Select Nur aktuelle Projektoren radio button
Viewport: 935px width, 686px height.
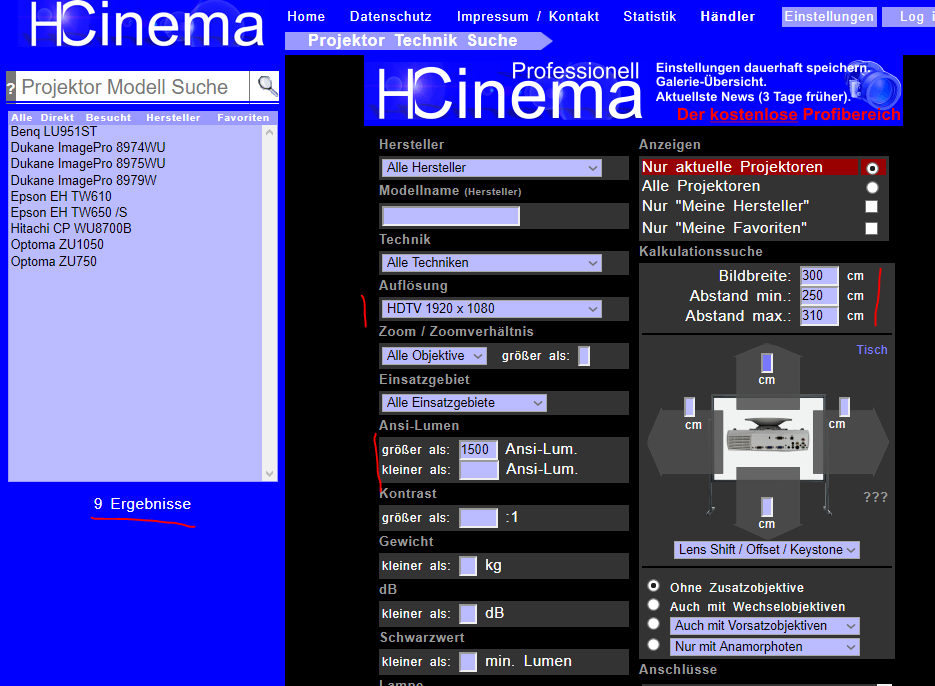tap(872, 168)
